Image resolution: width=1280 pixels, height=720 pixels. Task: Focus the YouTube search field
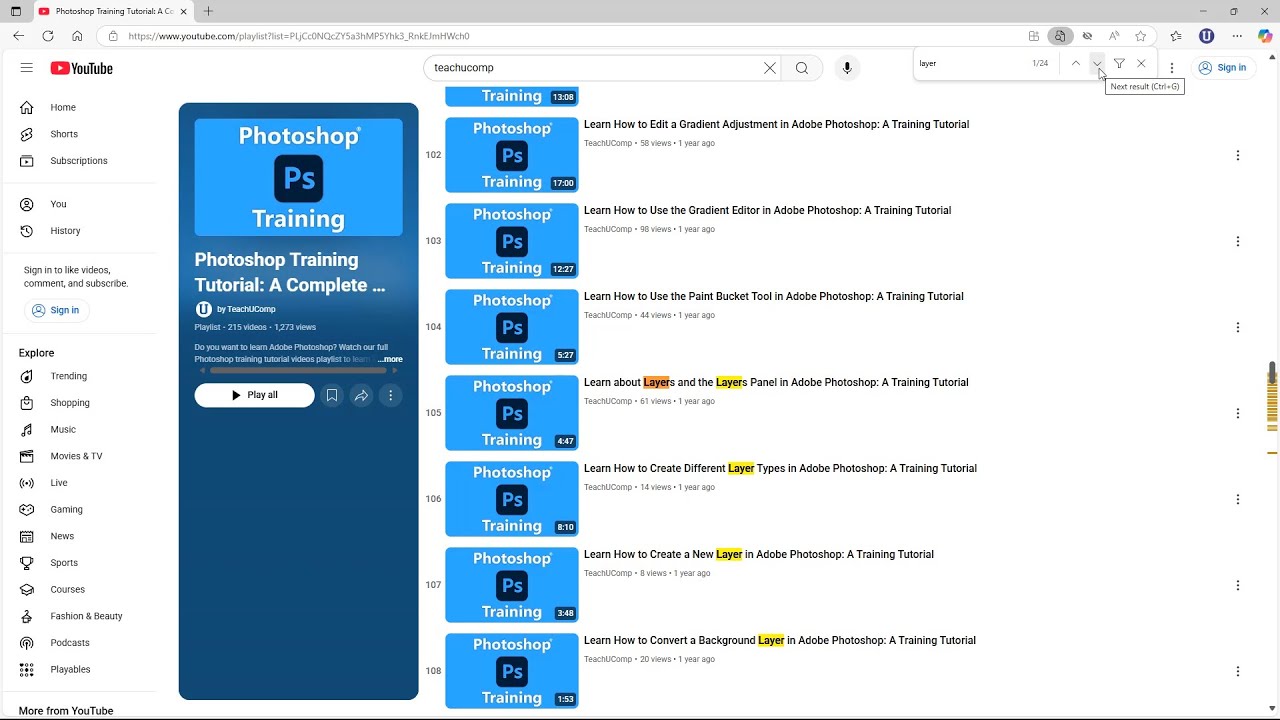595,68
